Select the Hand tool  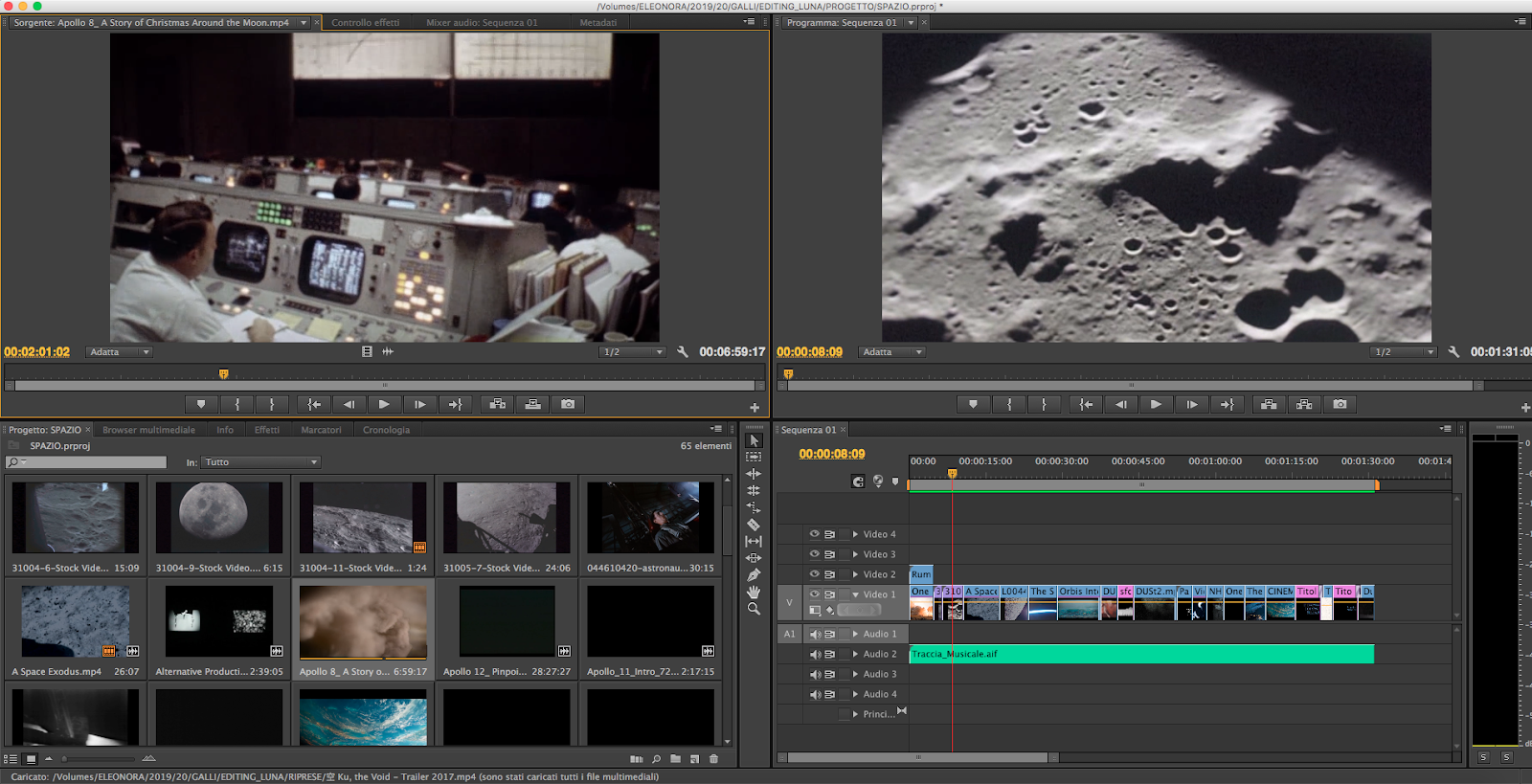click(754, 592)
